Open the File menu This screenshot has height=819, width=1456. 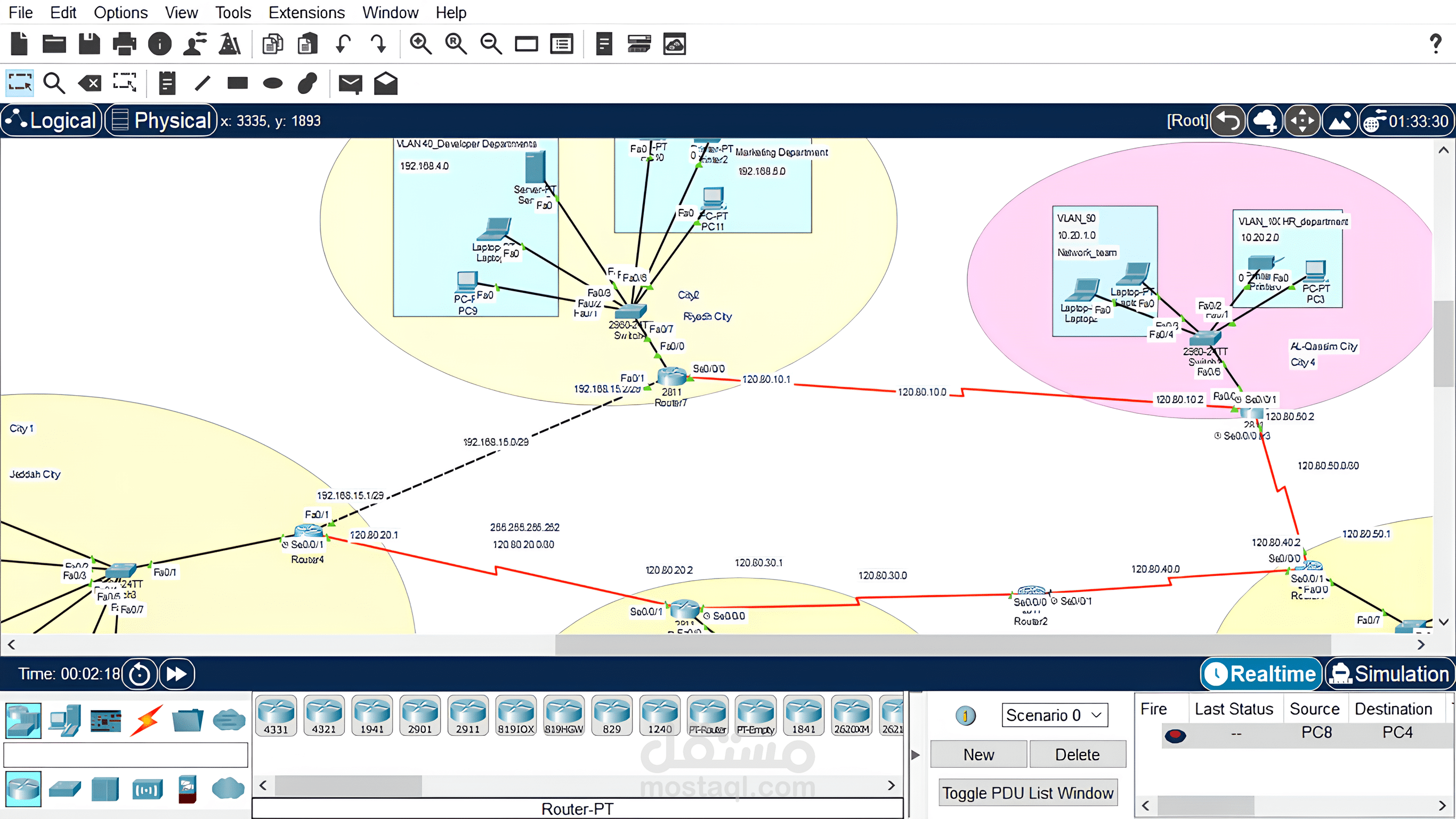click(20, 12)
